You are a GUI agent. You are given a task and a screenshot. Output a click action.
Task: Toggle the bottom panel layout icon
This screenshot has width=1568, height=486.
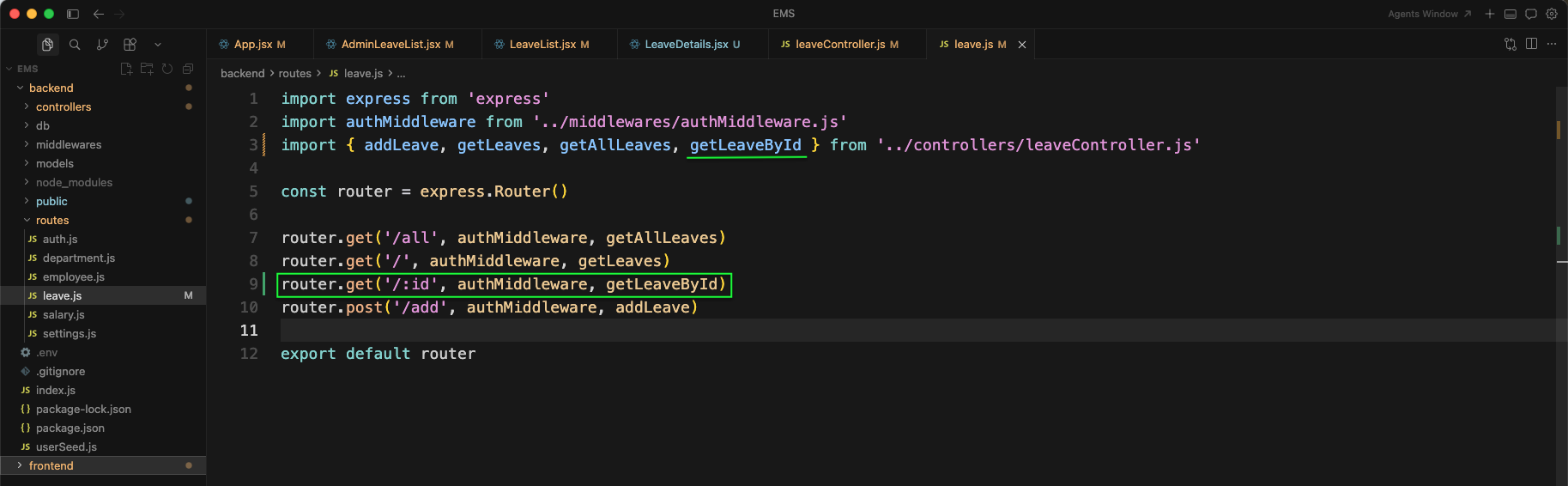point(1510,14)
